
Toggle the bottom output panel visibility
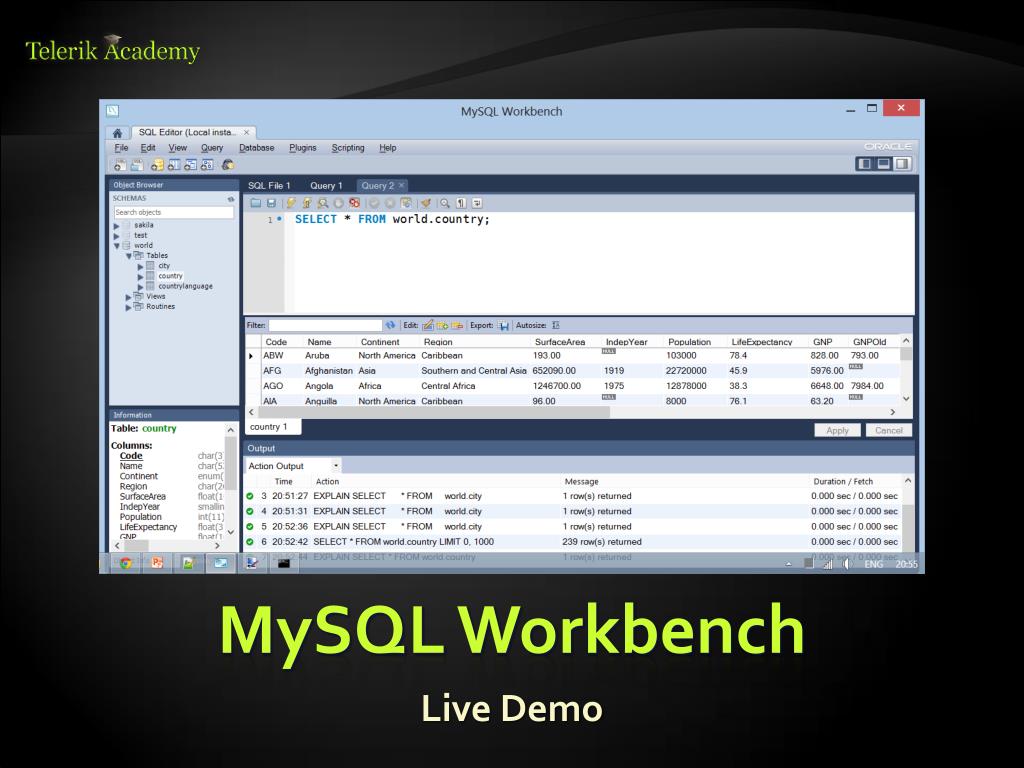point(884,164)
